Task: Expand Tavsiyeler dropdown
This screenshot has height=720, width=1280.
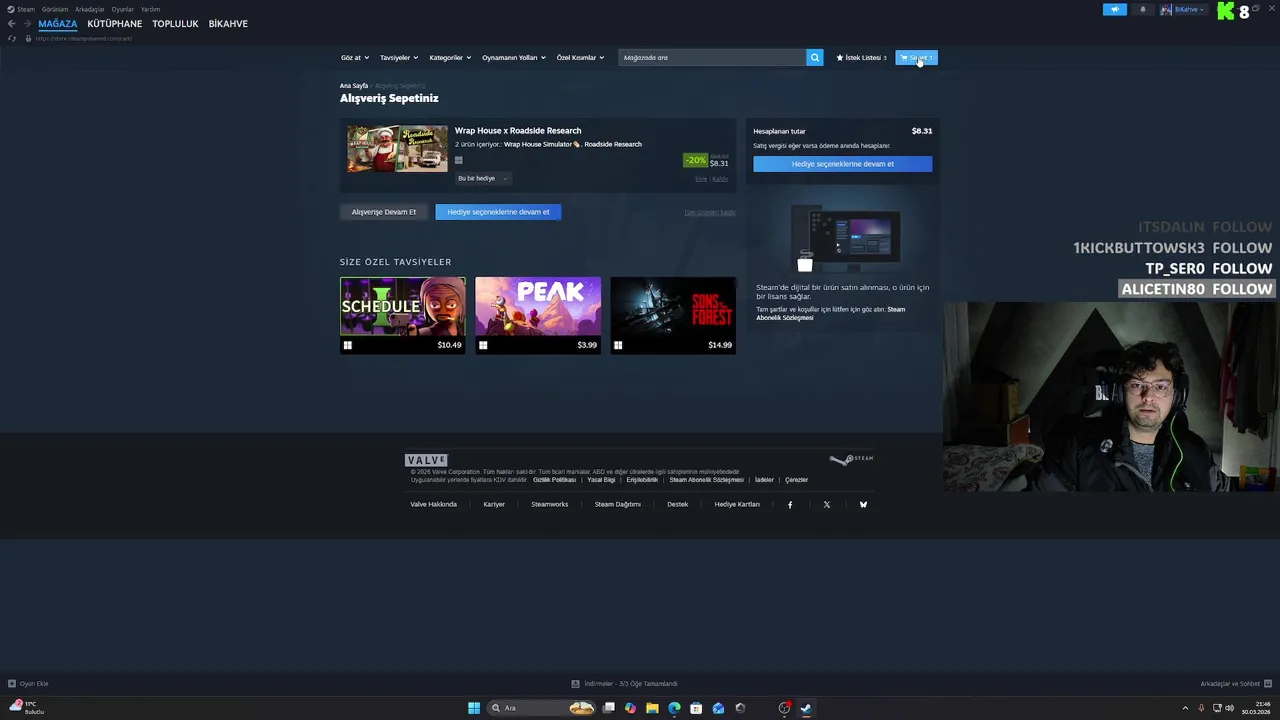Action: 399,58
